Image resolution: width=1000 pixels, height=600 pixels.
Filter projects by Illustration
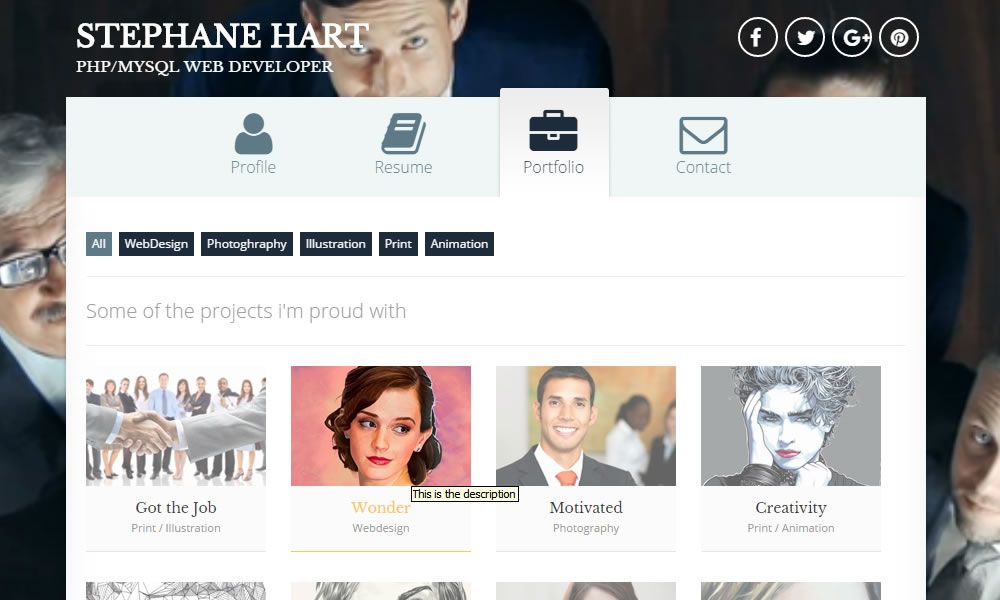(x=335, y=244)
